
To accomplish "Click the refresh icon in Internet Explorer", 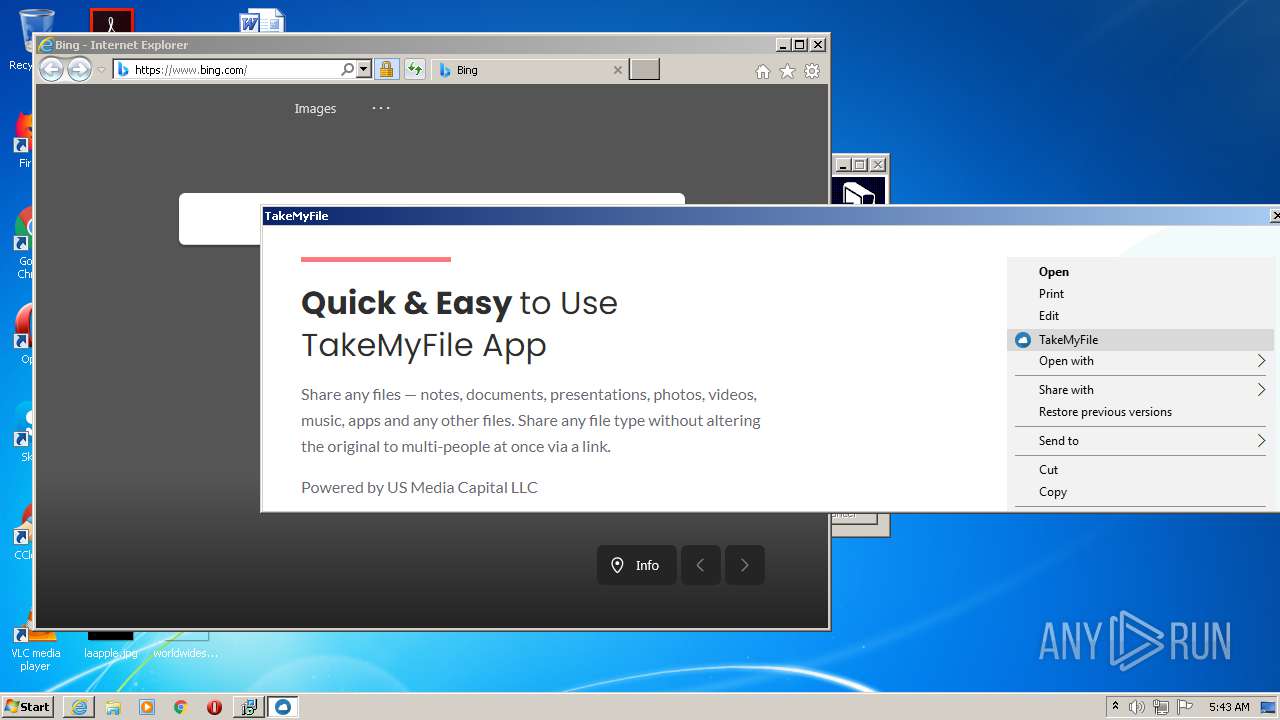I will (414, 70).
